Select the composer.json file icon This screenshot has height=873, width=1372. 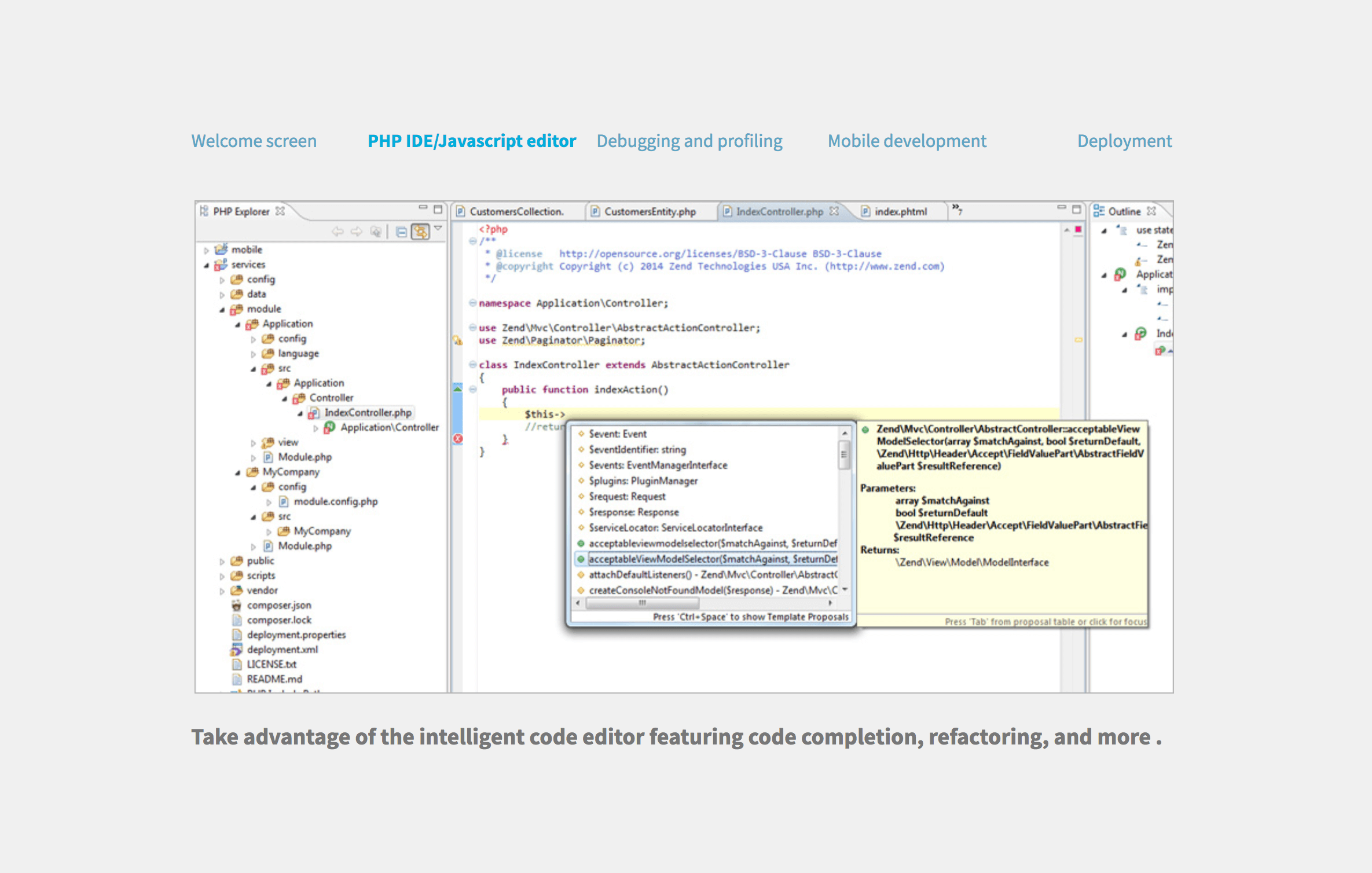236,606
